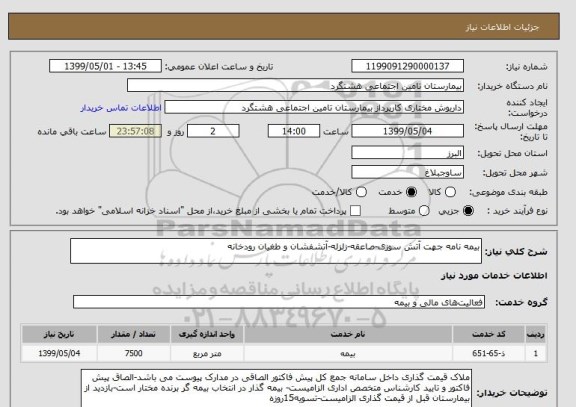Click the طبقه بندی موضوعی label

508,192
